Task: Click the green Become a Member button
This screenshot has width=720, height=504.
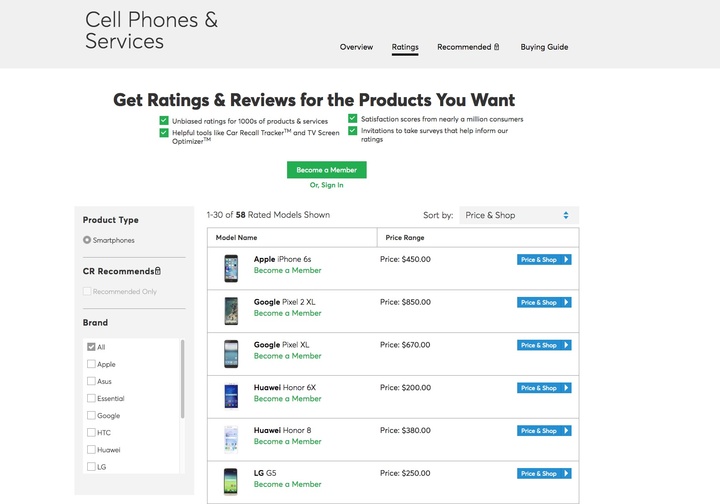Action: 326,170
